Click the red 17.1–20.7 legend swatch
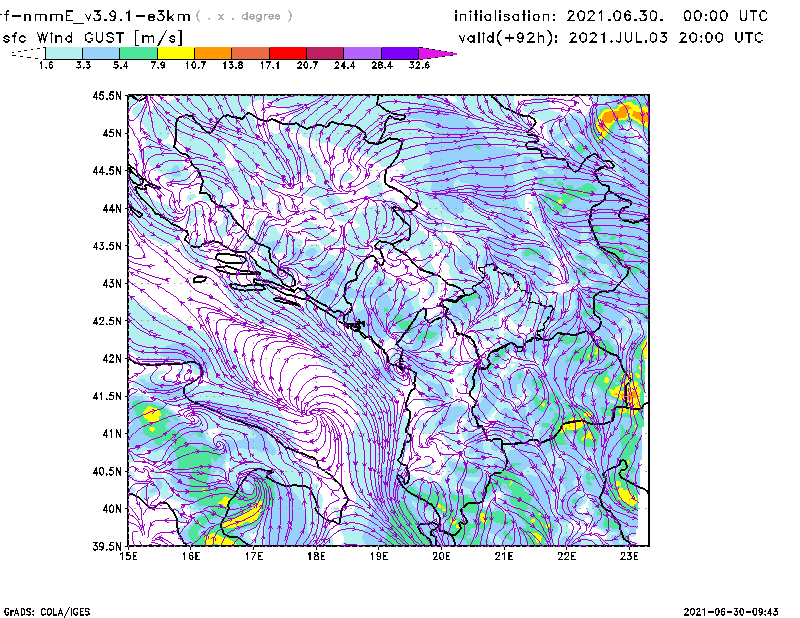This screenshot has height=618, width=800. [x=288, y=53]
